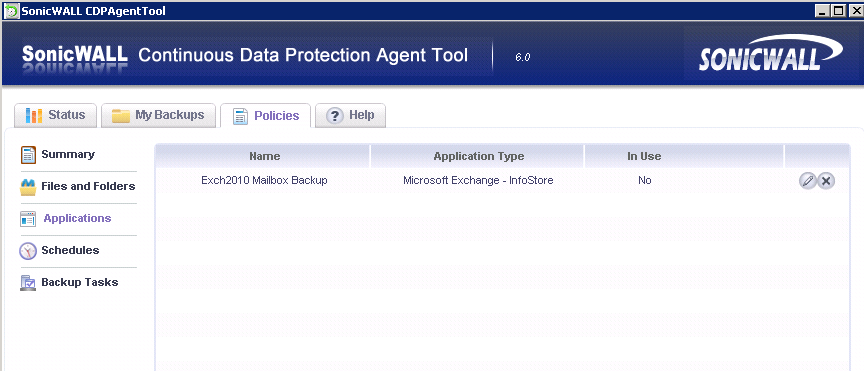Select the Exch2010 Mailbox Backup row
864x371 pixels.
point(503,180)
